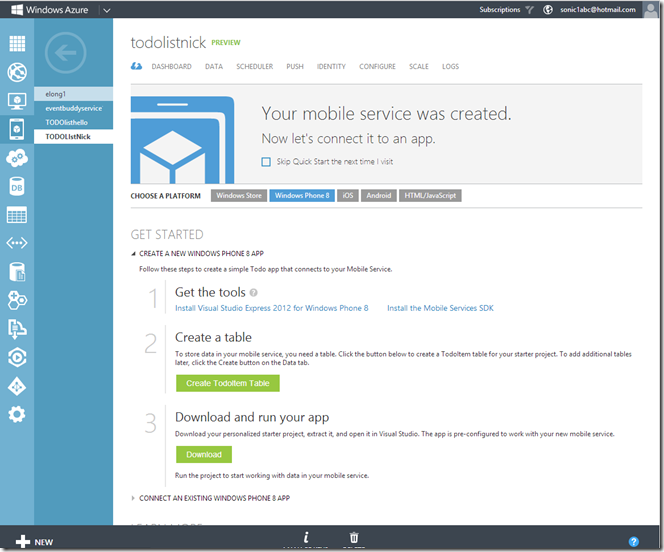Switch to the Scale tab
This screenshot has height=552, width=664.
419,66
